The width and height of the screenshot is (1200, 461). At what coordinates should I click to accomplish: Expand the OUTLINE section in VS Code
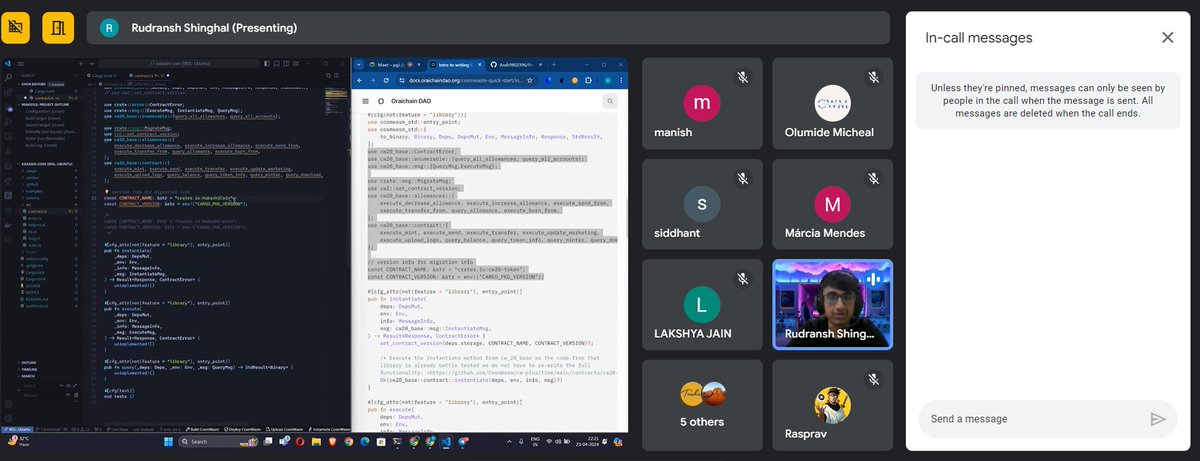[x=28, y=362]
